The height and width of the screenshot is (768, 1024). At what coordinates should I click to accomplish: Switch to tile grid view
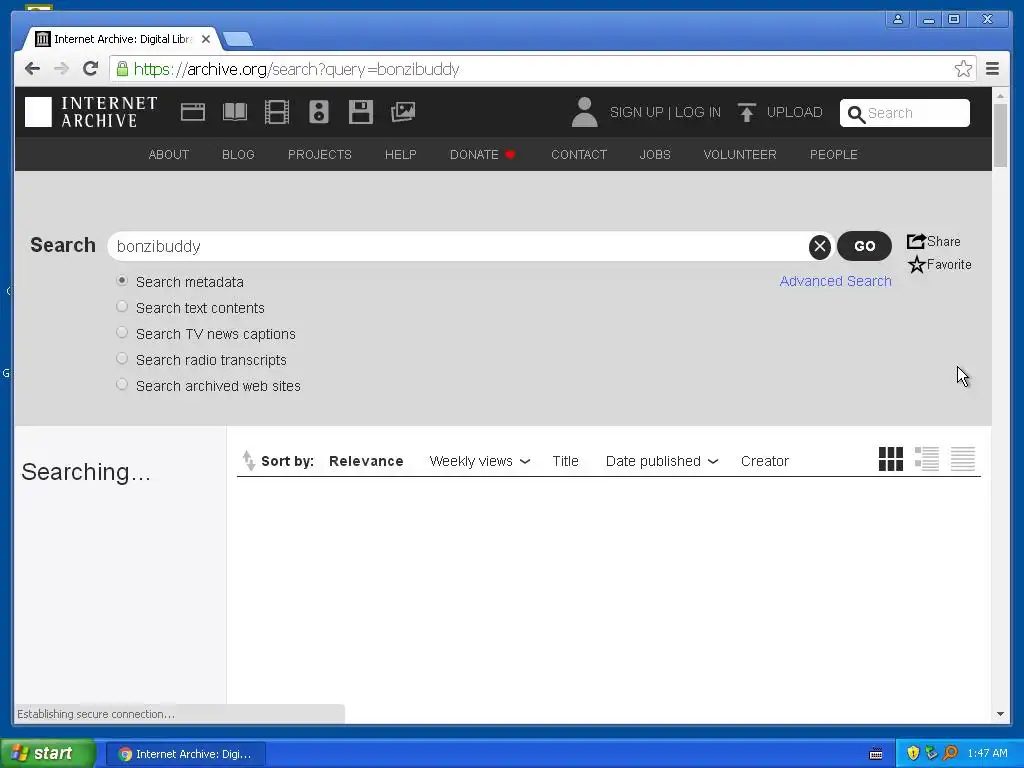click(x=891, y=459)
